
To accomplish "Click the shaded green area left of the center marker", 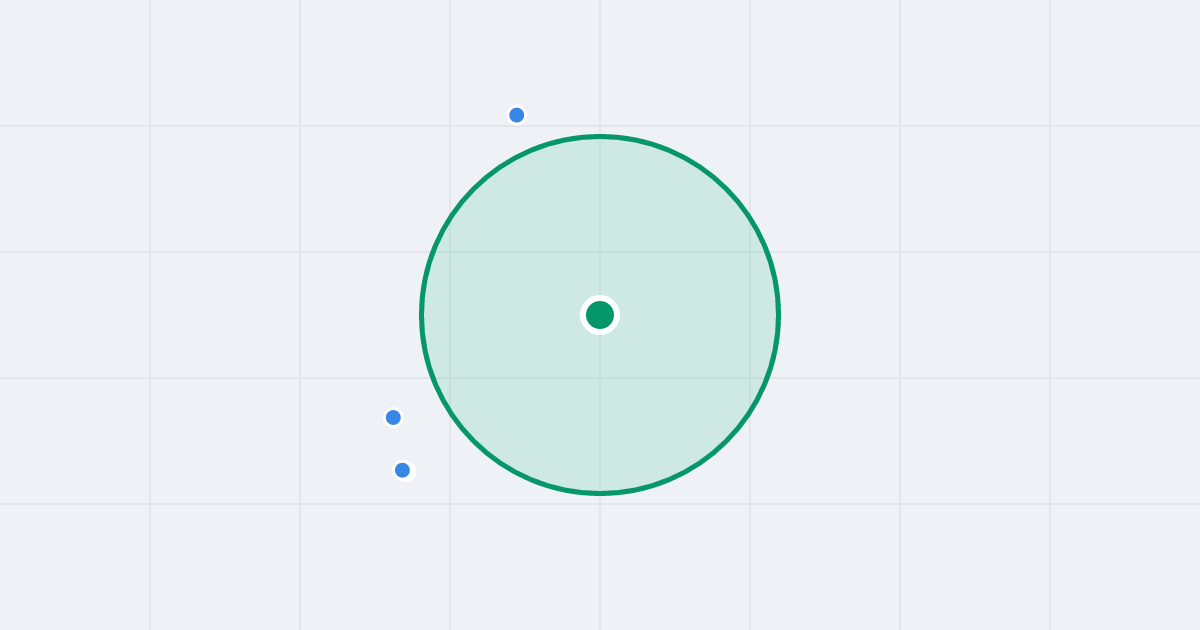I will click(x=510, y=315).
